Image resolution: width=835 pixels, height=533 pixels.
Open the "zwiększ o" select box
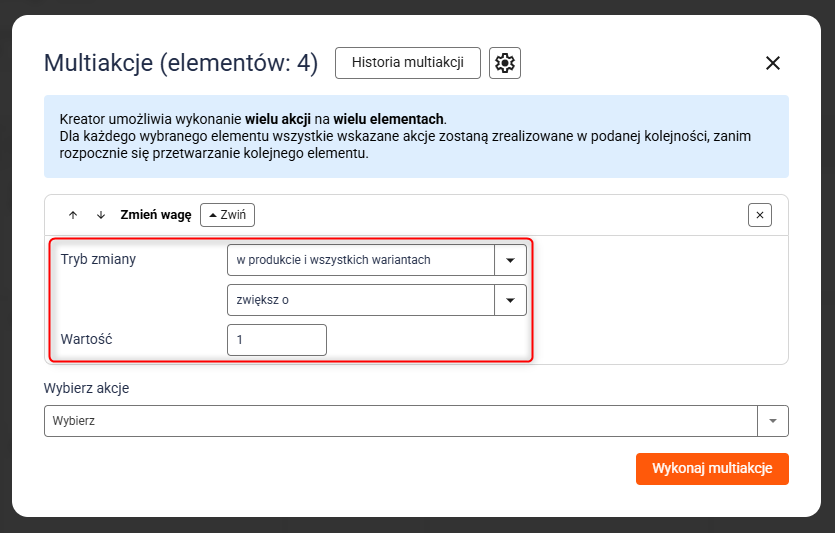(361, 300)
